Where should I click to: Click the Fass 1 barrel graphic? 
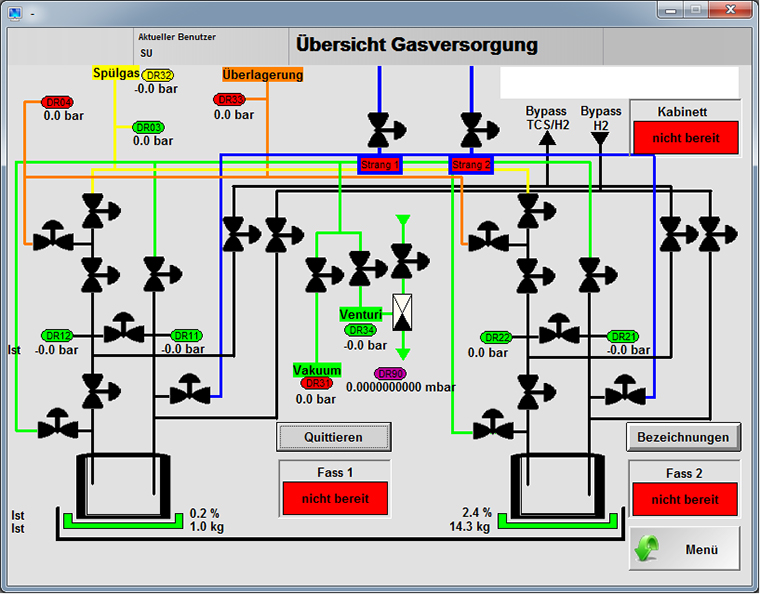[x=124, y=486]
